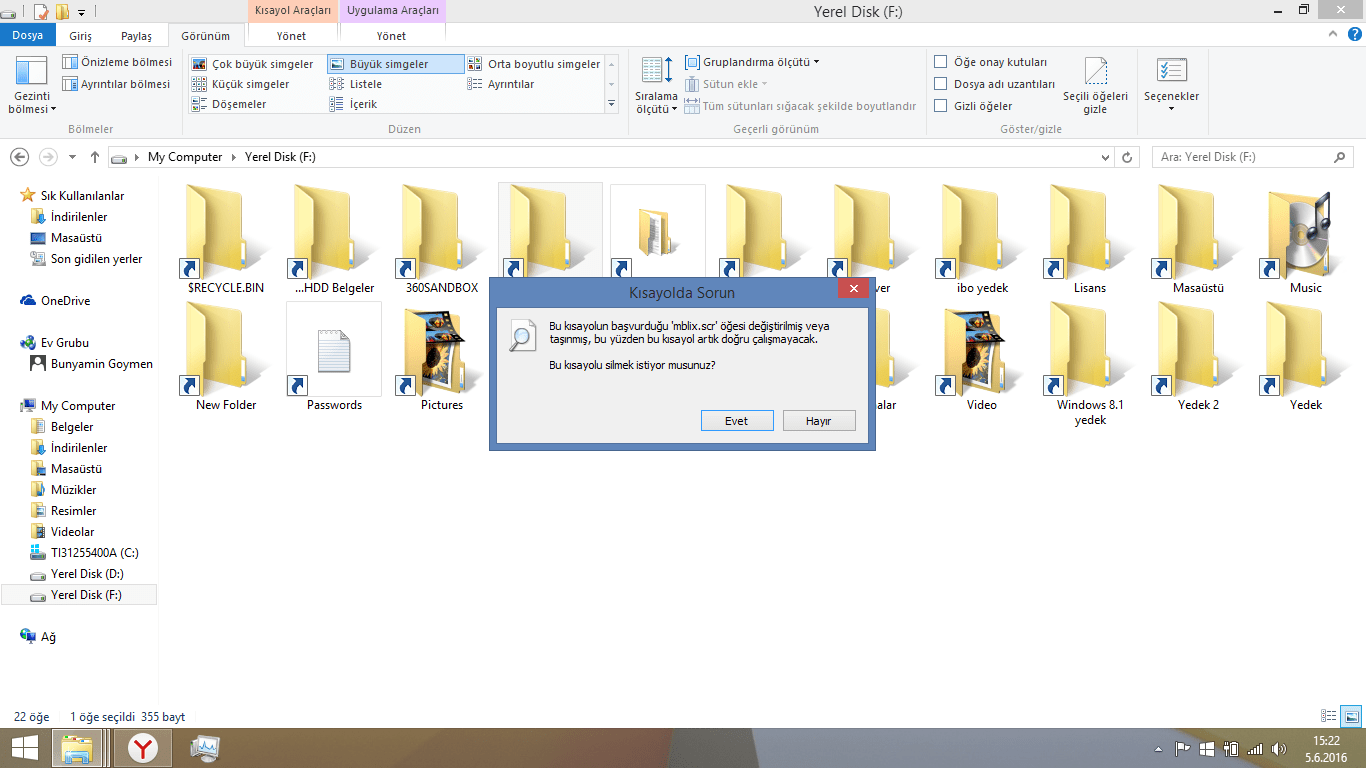The height and width of the screenshot is (768, 1366).
Task: Click Evet to delete the shortcut
Action: pos(737,421)
